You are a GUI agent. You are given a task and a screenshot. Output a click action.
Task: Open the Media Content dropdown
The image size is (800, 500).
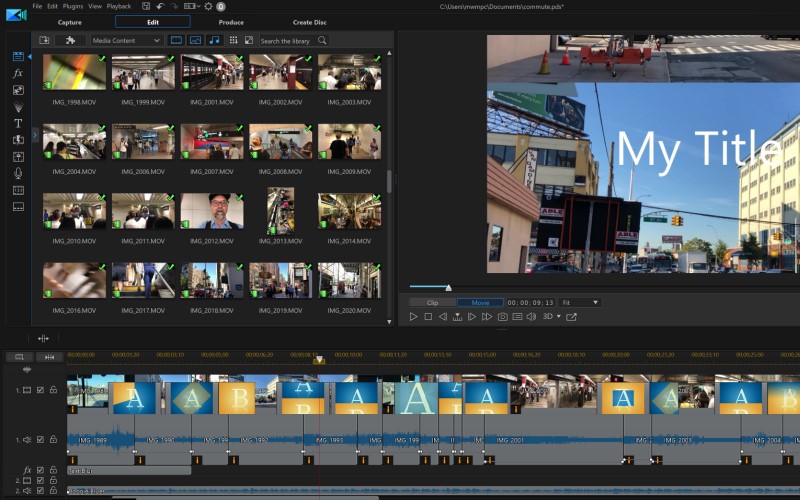click(127, 41)
